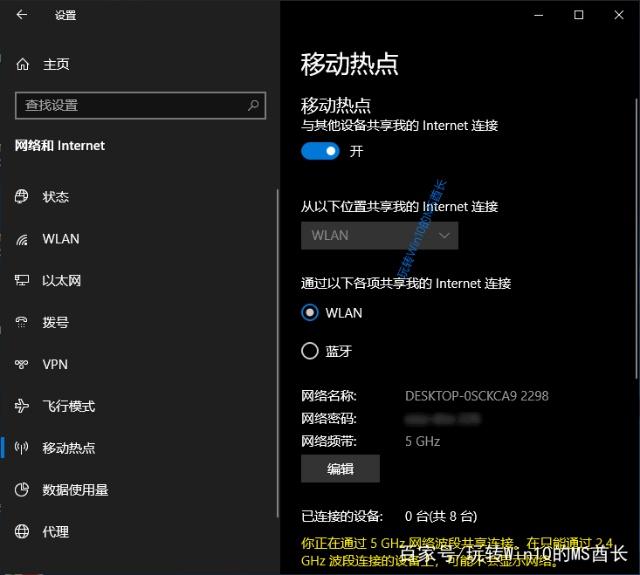
Task: Close the 设置 window
Action: (x=619, y=15)
